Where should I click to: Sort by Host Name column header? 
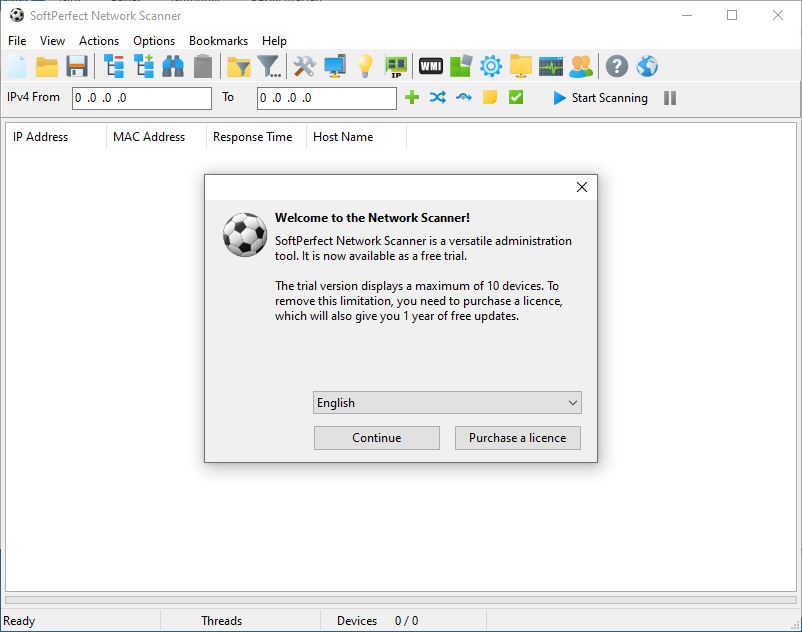(357, 137)
